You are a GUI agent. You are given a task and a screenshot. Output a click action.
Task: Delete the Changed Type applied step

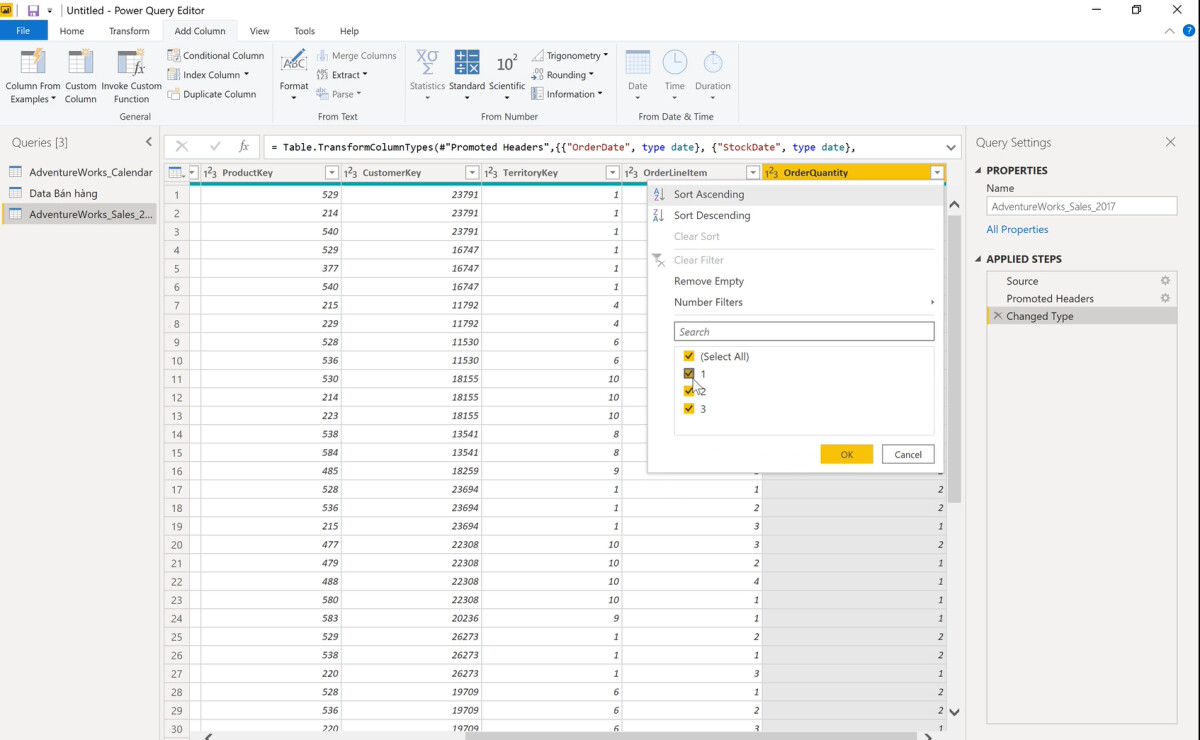997,315
